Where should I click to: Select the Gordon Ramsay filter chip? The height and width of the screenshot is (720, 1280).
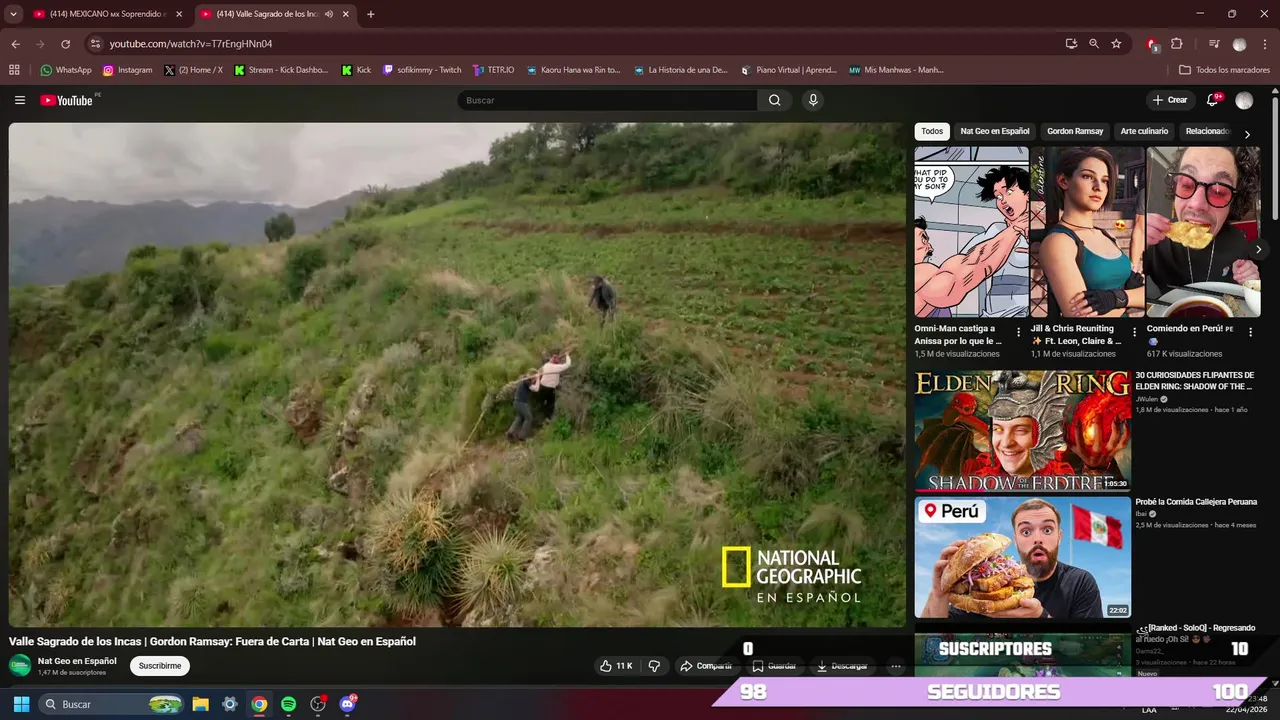(1075, 131)
